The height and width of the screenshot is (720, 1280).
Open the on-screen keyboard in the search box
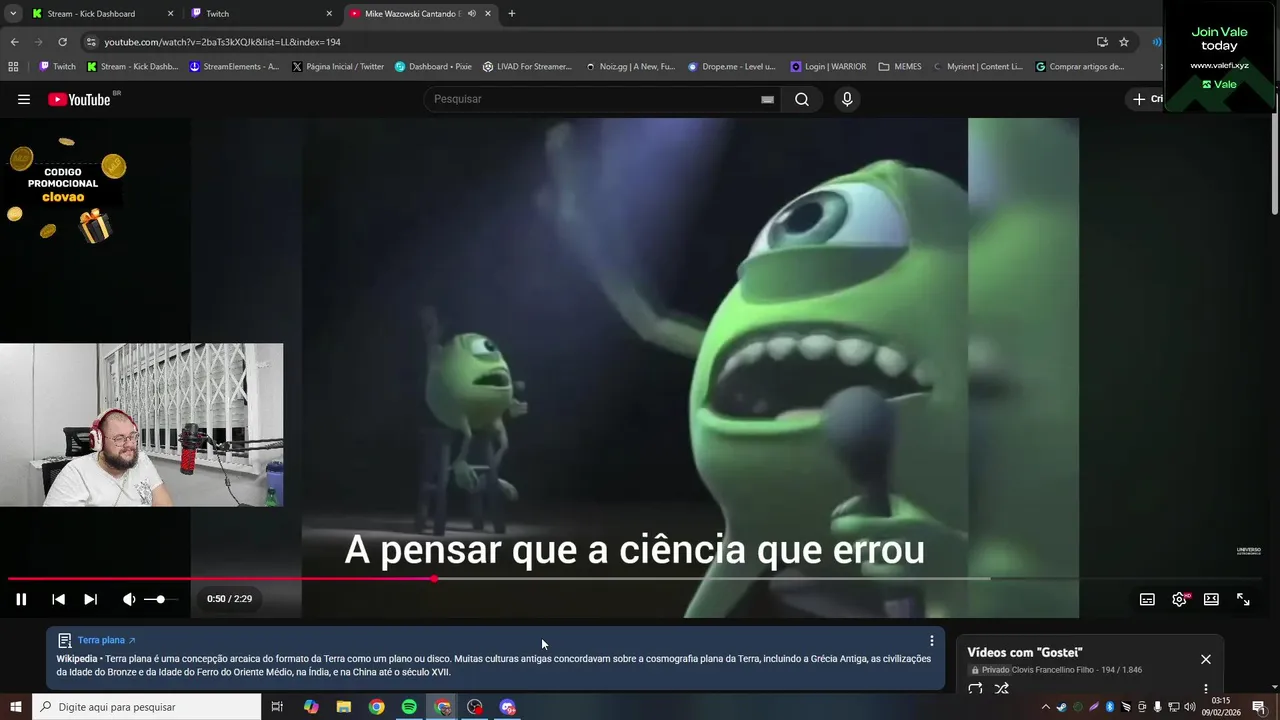tap(767, 99)
